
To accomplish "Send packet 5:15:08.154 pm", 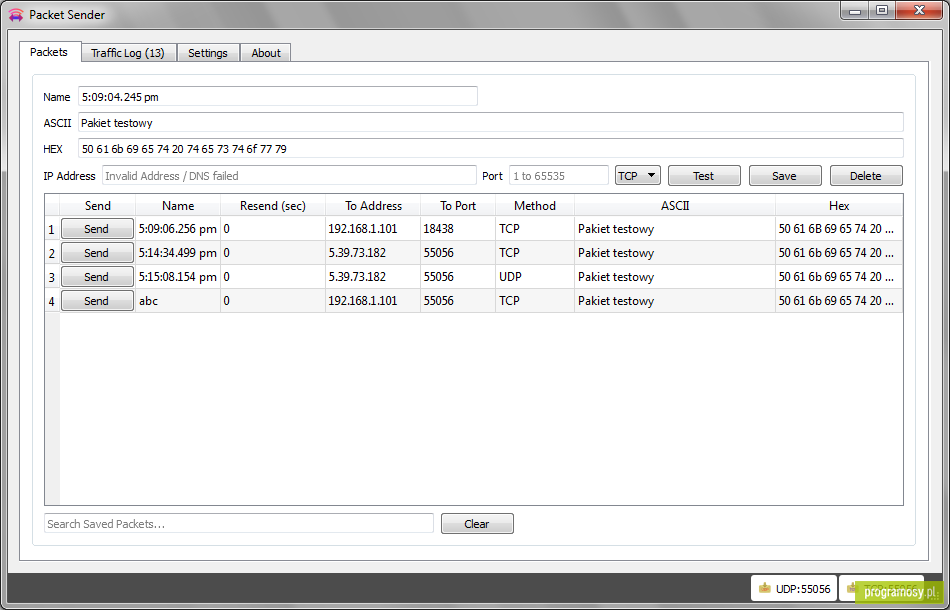I will pyautogui.click(x=97, y=277).
